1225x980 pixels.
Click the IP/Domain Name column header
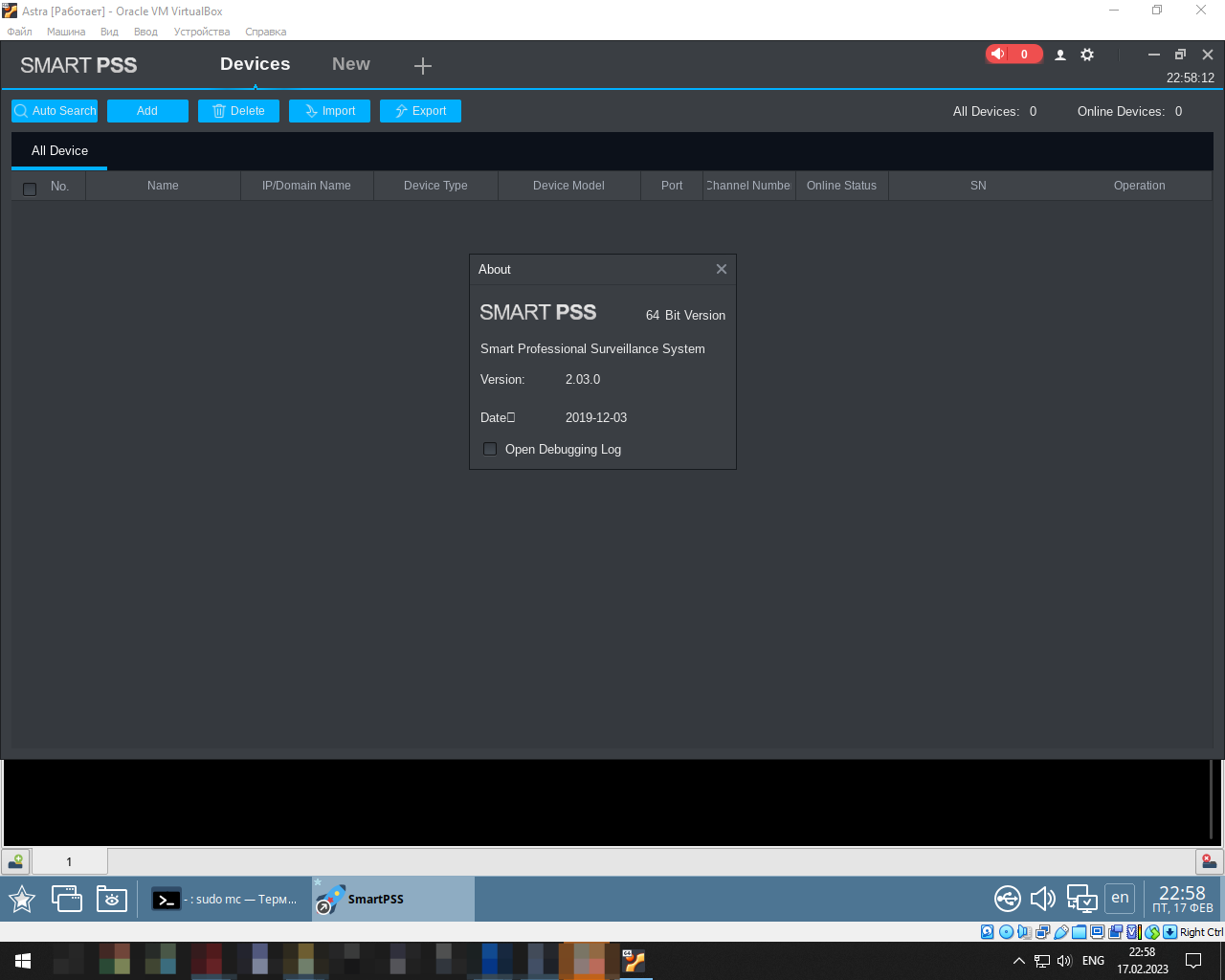click(306, 186)
